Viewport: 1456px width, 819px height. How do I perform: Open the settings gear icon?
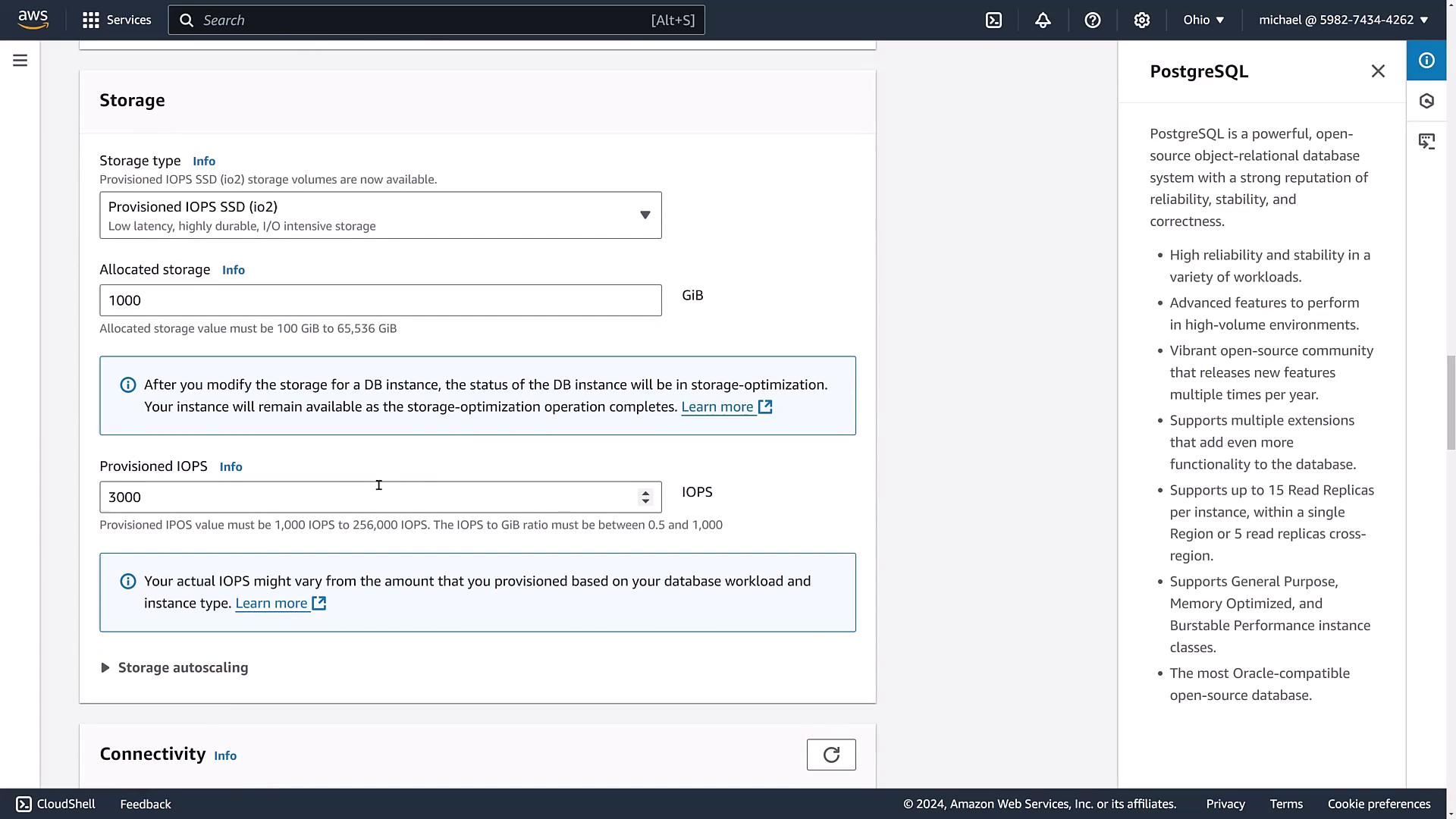(1141, 20)
